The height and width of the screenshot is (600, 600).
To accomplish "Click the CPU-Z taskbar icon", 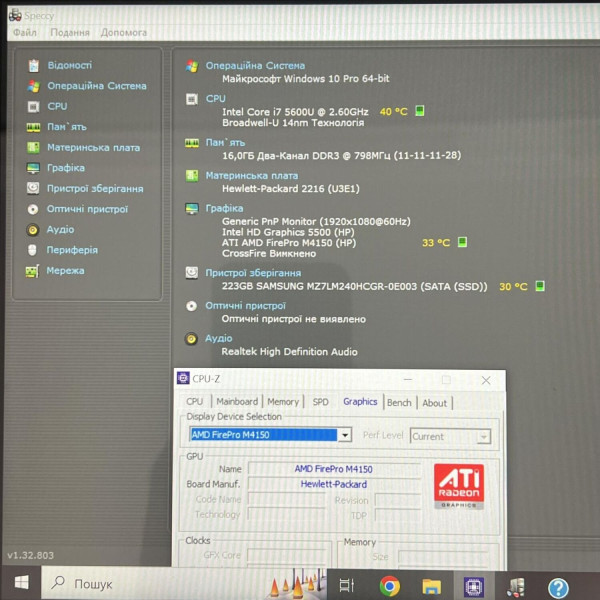I will [474, 585].
